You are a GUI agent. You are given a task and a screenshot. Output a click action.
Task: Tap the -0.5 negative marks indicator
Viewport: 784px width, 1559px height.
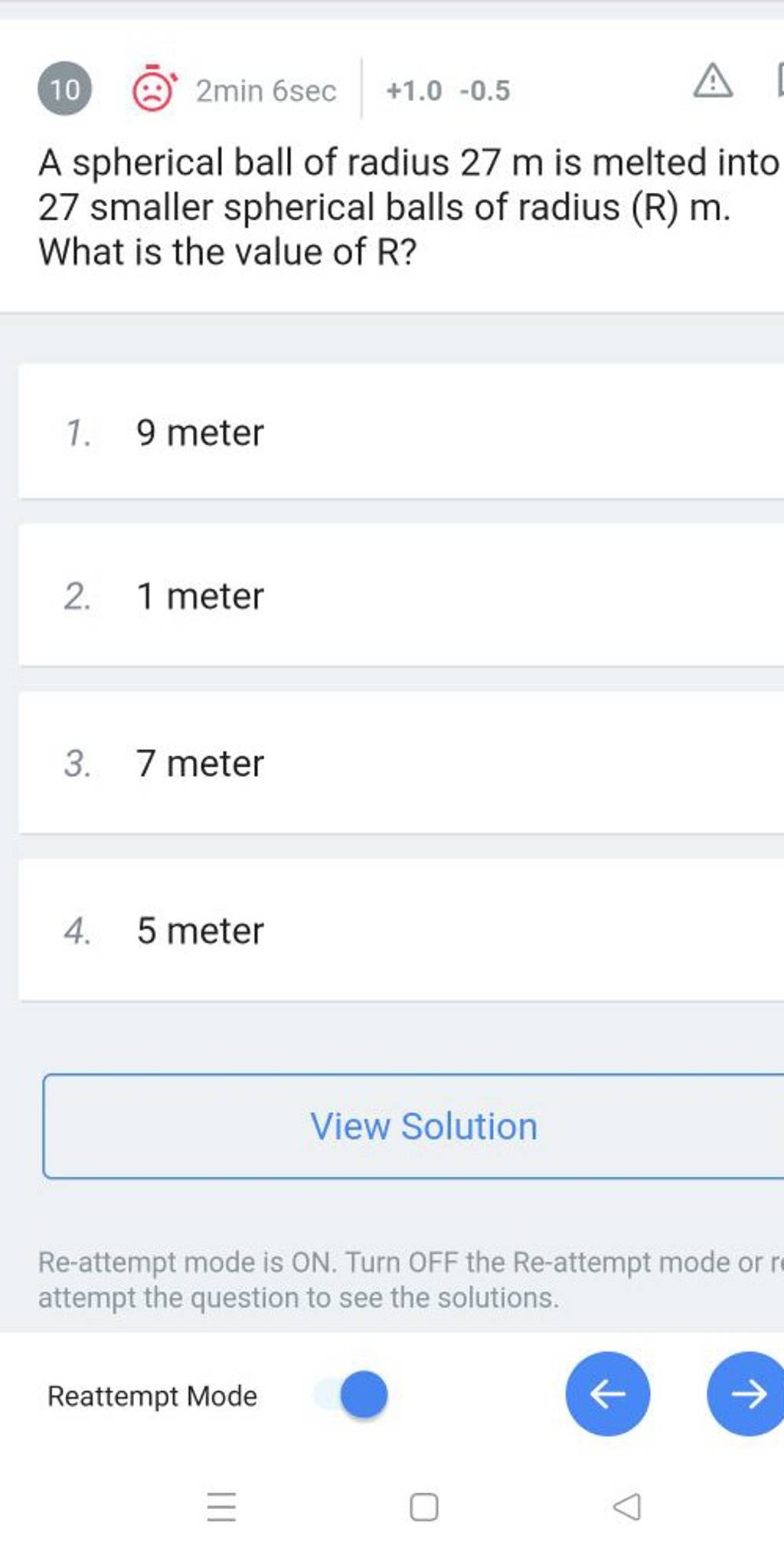click(485, 91)
